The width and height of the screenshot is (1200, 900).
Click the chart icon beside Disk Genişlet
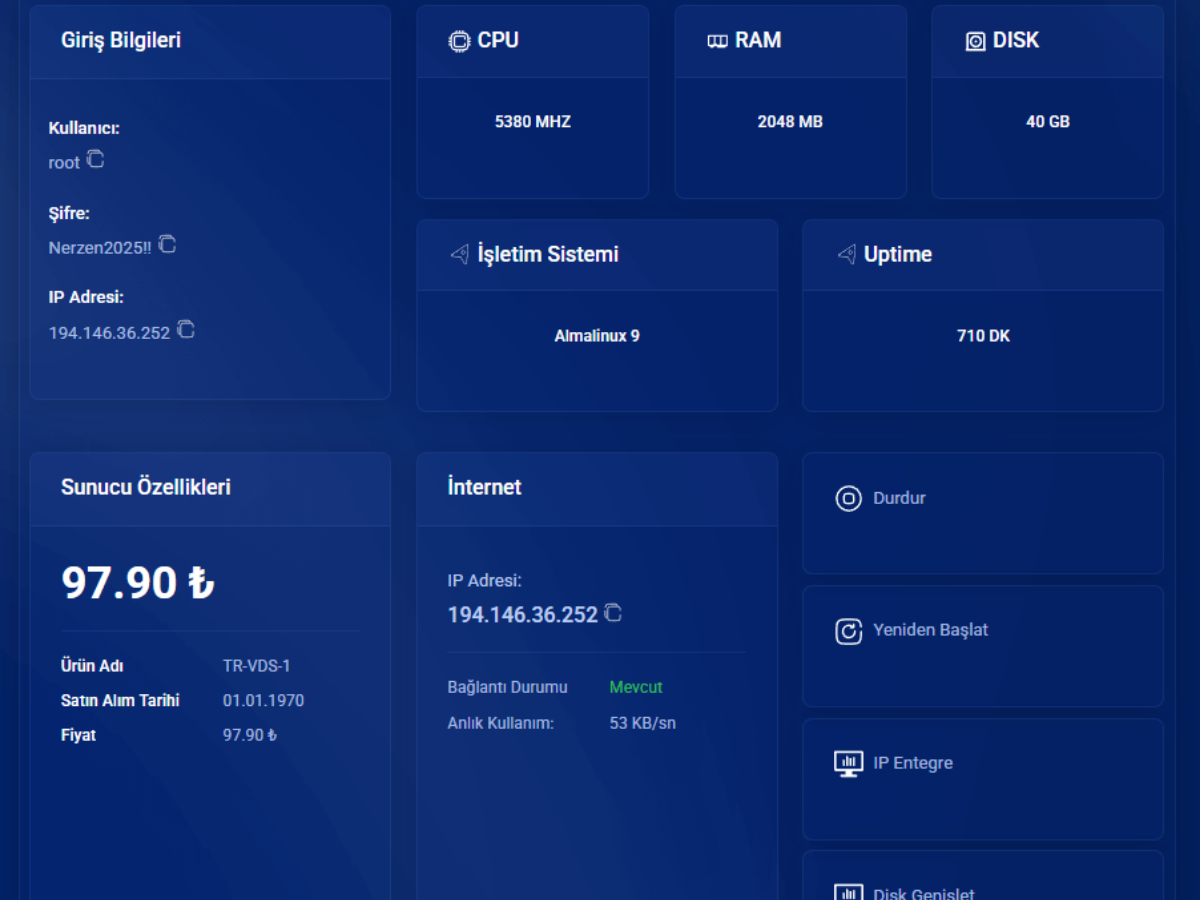click(849, 890)
